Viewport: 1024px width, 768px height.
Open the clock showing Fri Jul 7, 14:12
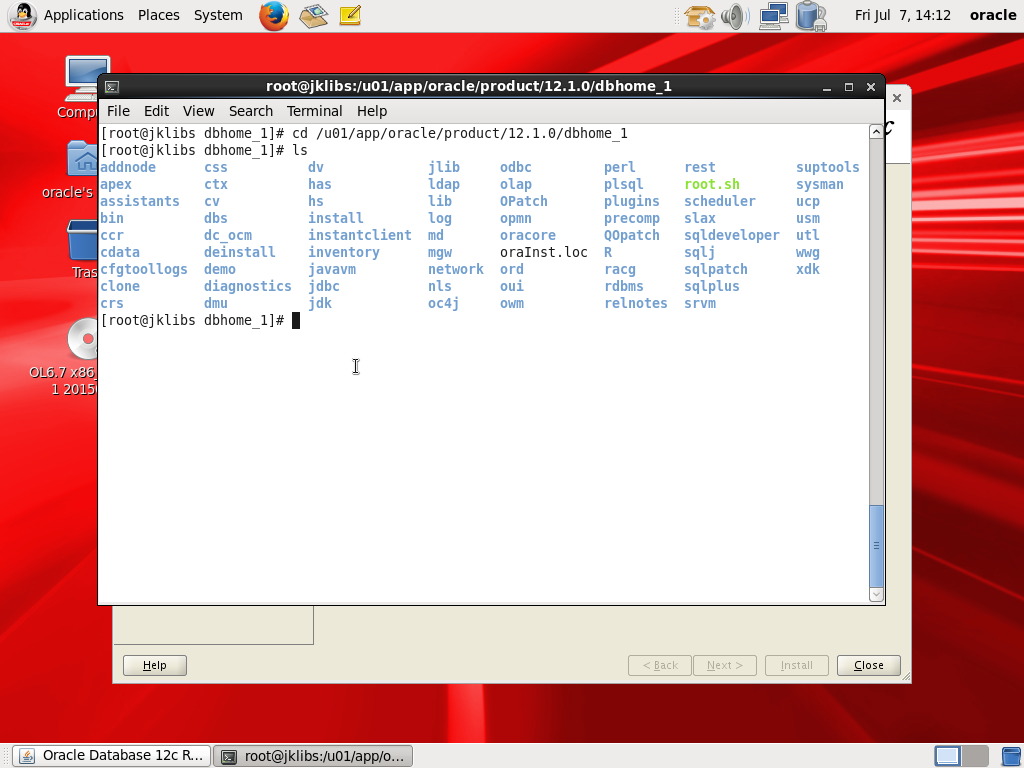903,15
